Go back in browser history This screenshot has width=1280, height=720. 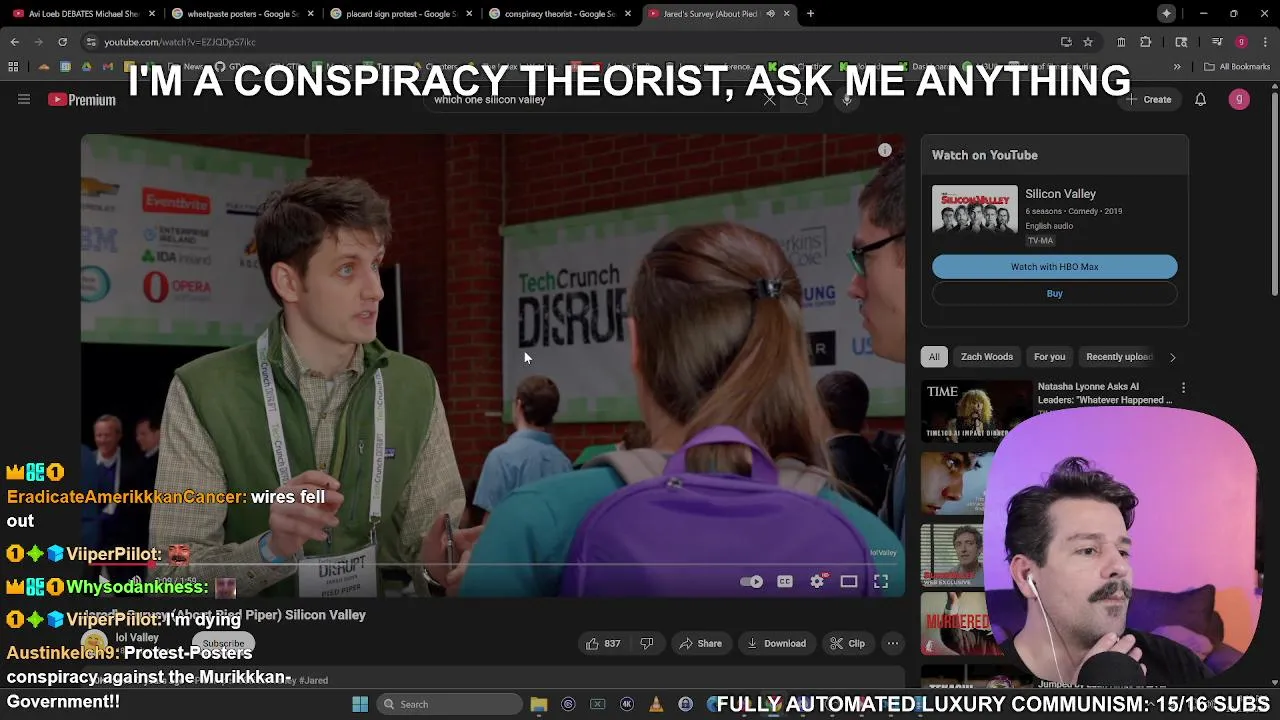coord(14,42)
